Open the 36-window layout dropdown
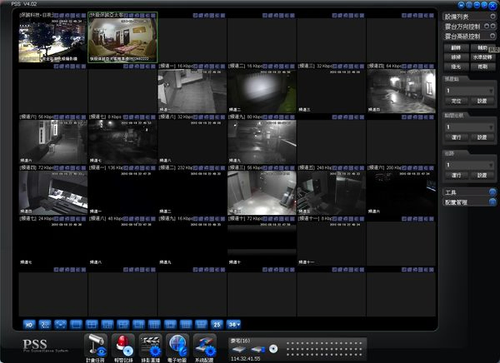The image size is (500, 363). pyautogui.click(x=233, y=324)
